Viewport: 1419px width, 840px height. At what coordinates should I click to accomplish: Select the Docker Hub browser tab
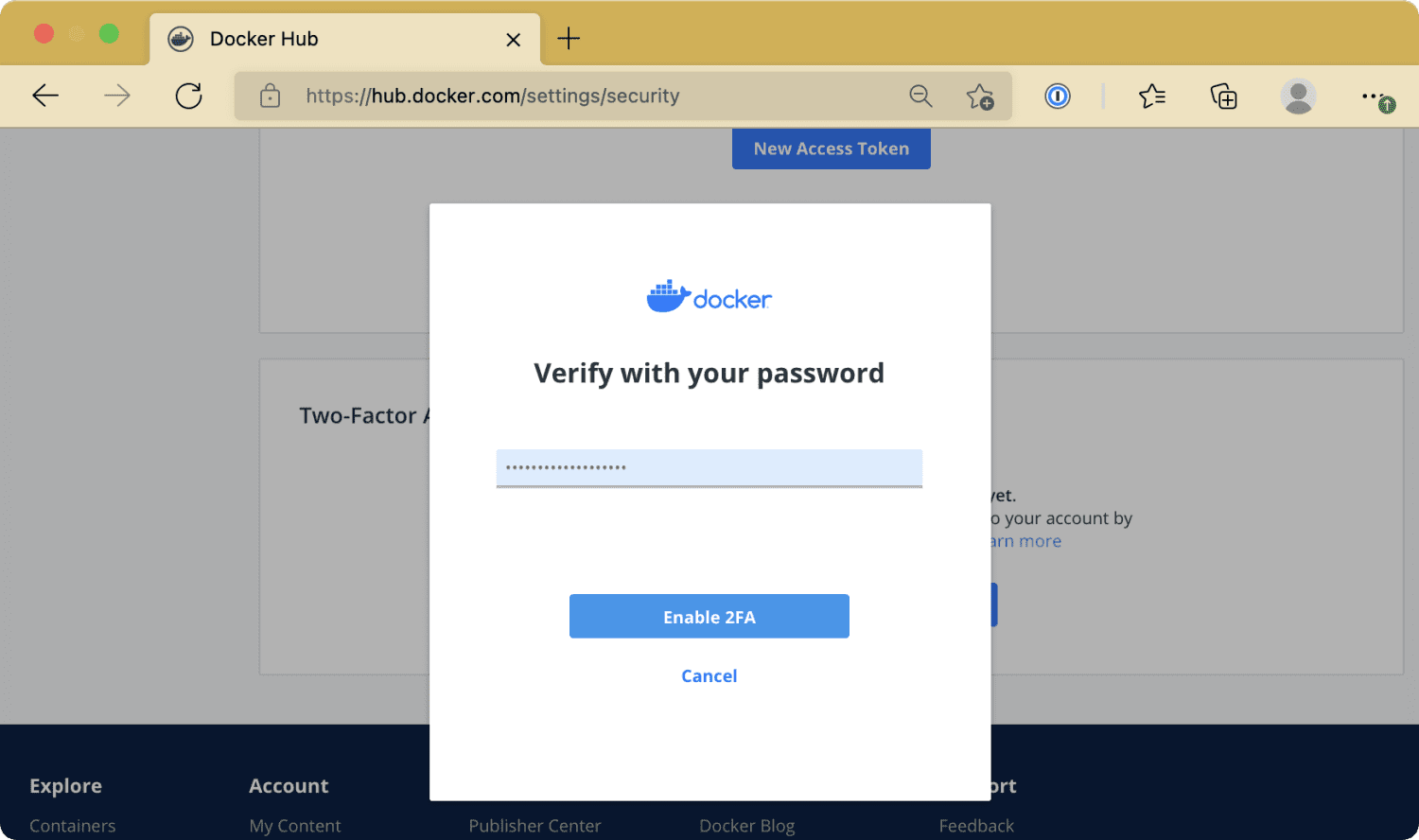(x=344, y=39)
